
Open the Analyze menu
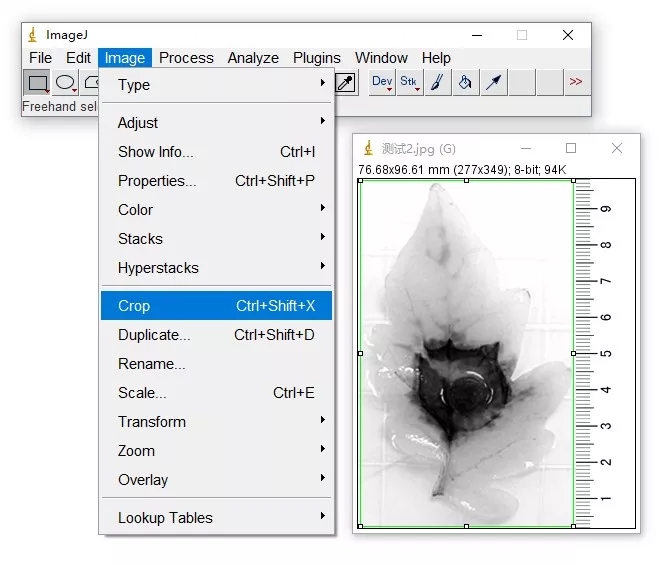253,58
